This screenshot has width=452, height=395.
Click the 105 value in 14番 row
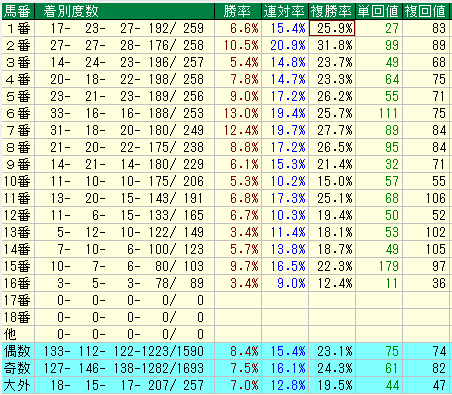[436, 249]
